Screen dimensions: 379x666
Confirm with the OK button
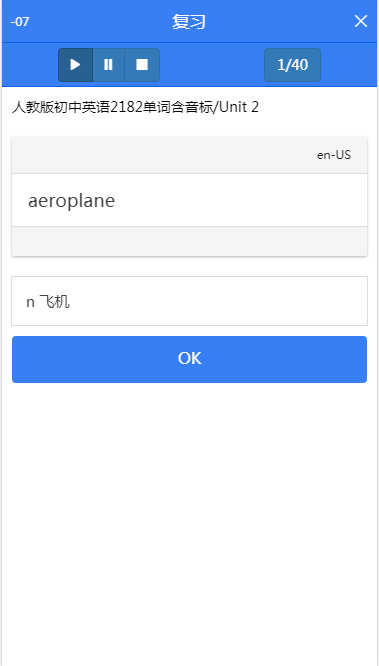[190, 359]
